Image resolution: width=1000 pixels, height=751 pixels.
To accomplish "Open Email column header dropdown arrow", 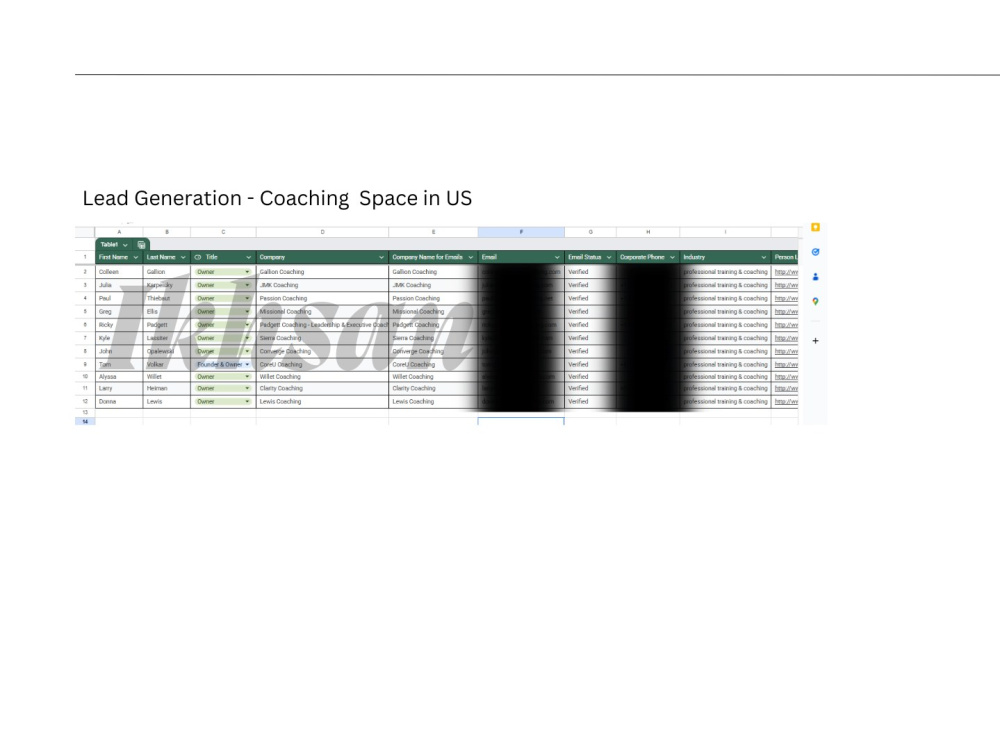I will [557, 258].
